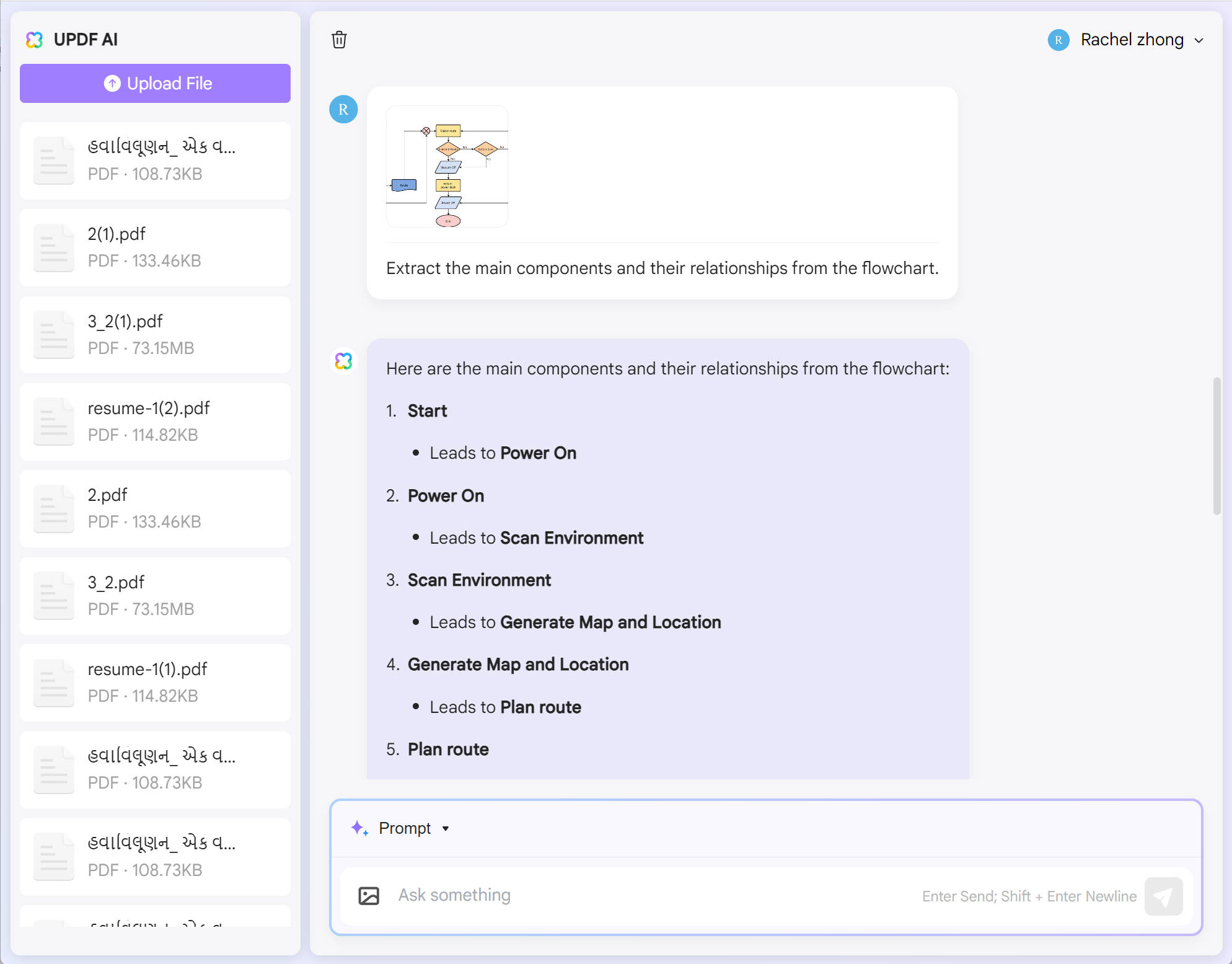Open the 3_2(1).pdf 73.15MB file
The image size is (1232, 964).
(x=155, y=335)
